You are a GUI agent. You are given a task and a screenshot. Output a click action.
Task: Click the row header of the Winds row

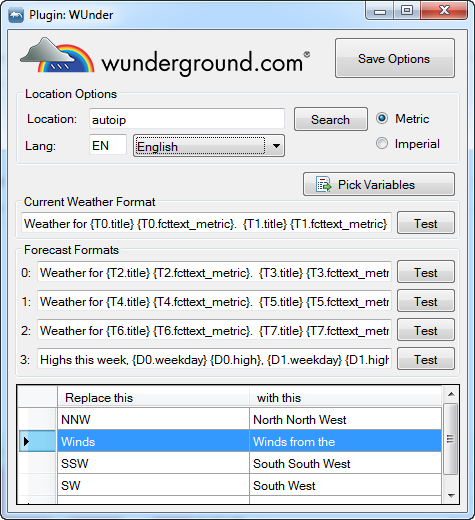(37, 441)
